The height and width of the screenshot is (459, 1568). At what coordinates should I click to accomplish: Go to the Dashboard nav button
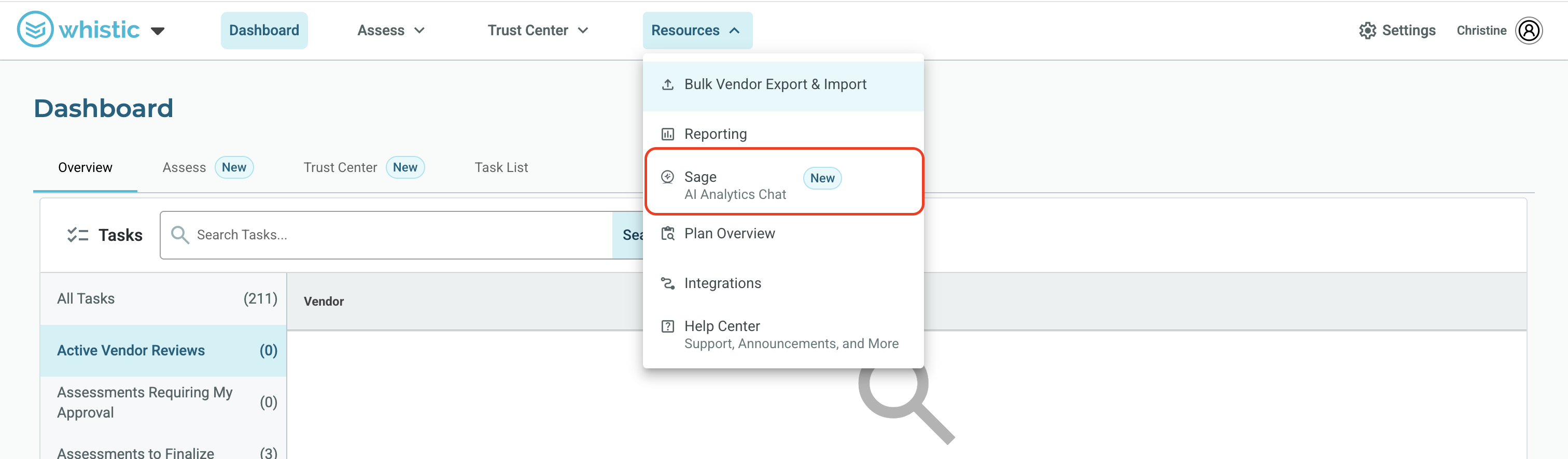pyautogui.click(x=264, y=31)
